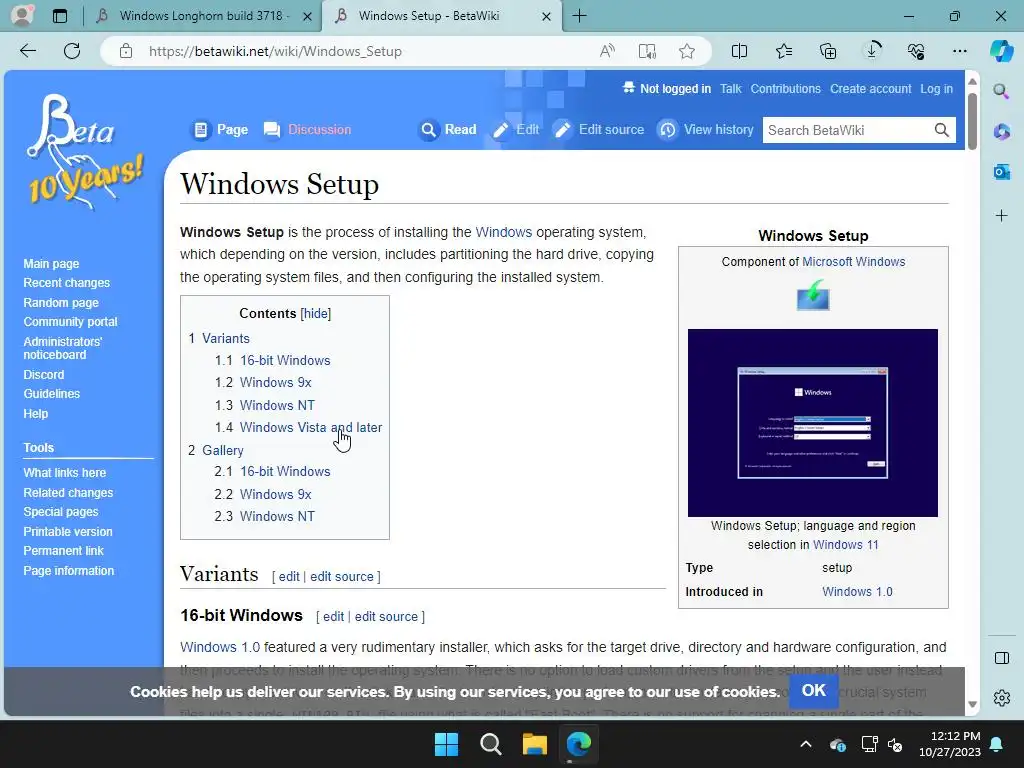Jump to 1.3 Windows NT in contents

[264, 406]
